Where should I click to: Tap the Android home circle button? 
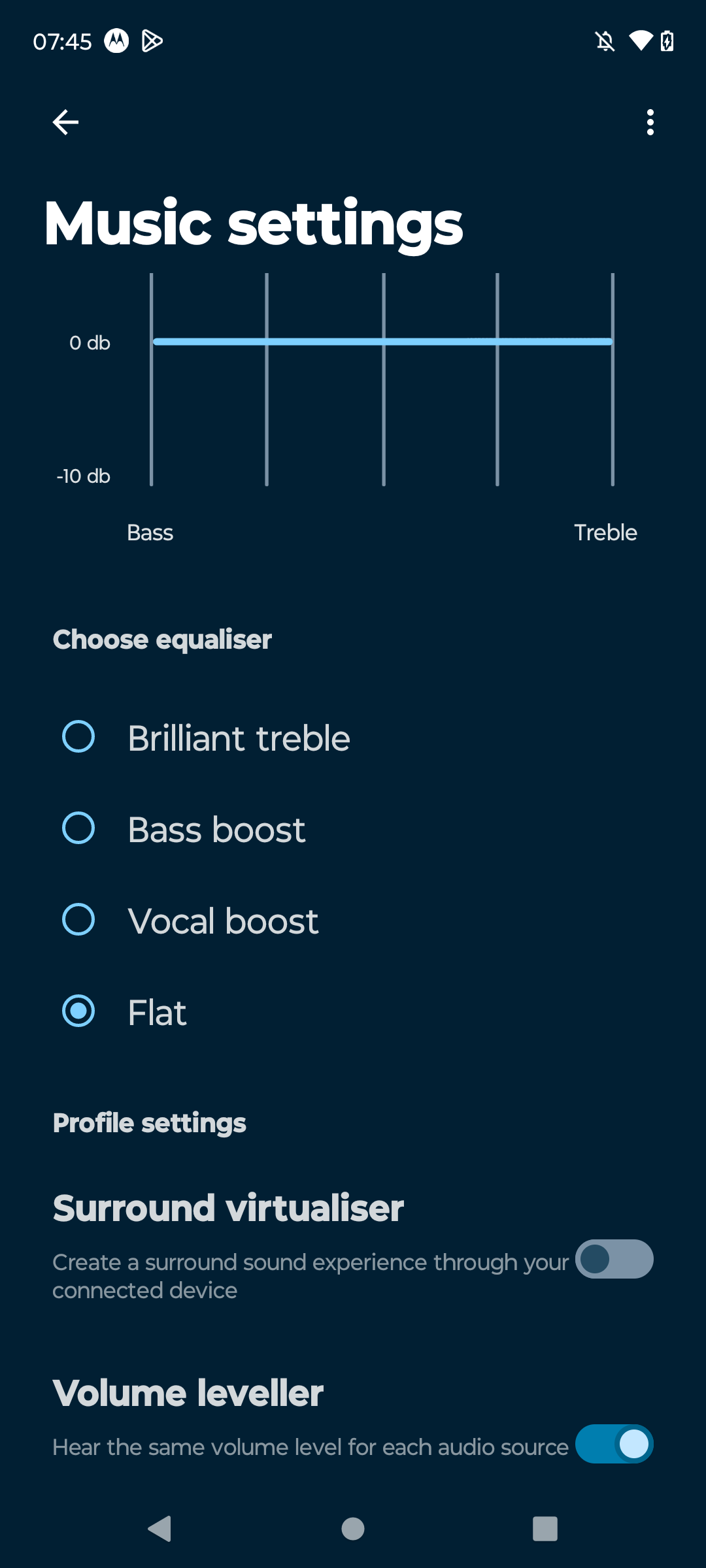353,1529
